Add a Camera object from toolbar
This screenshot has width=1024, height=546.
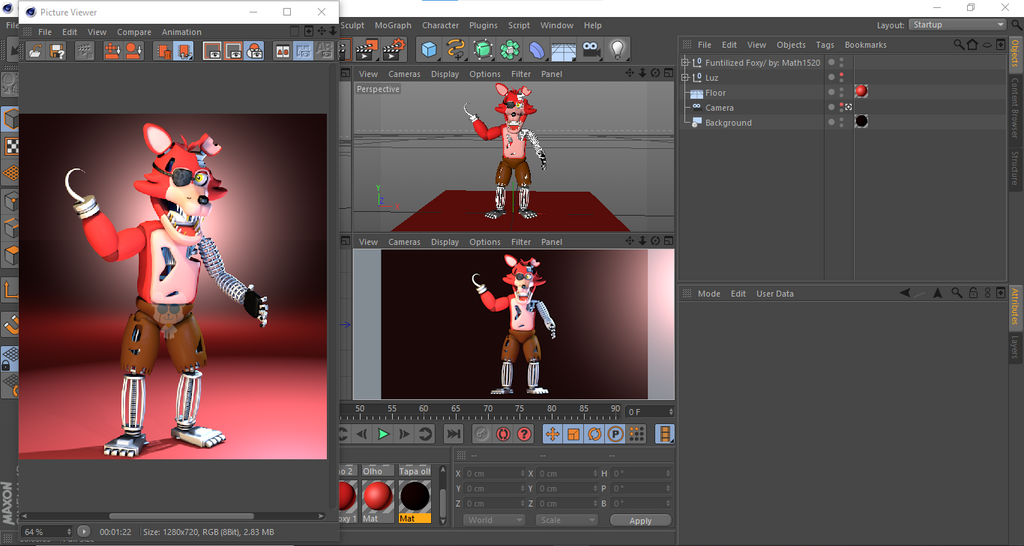point(591,49)
